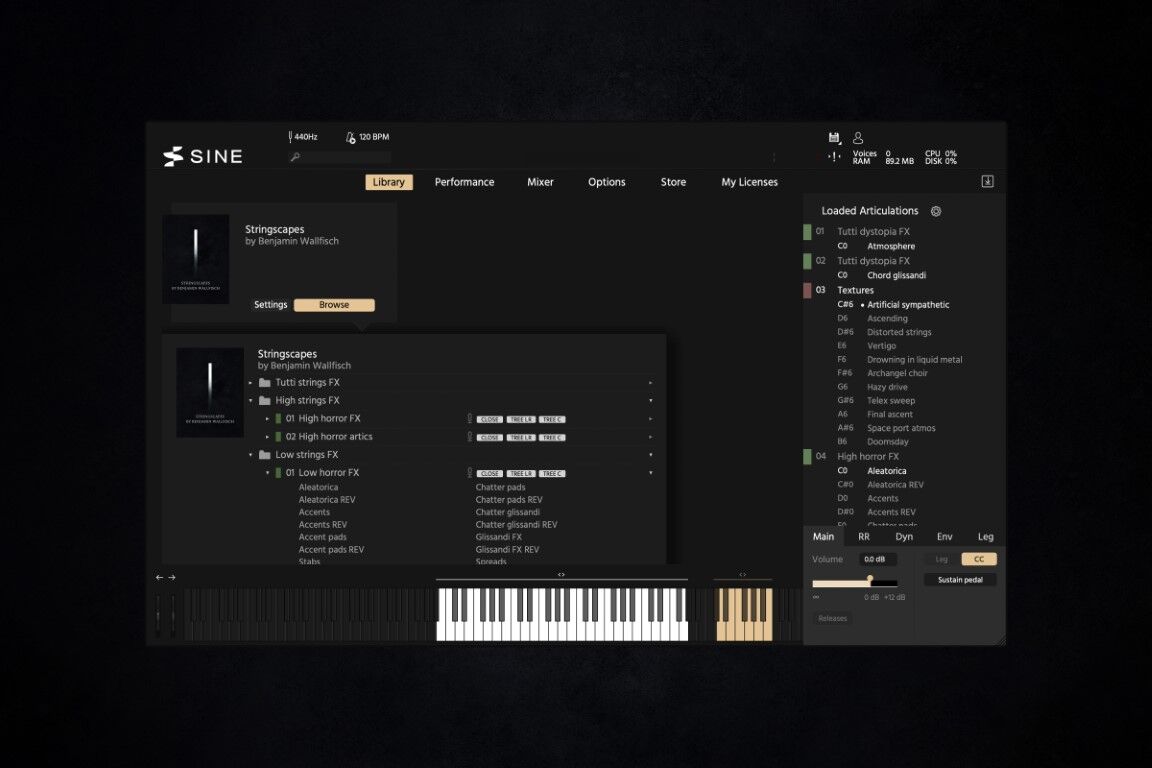Click green slot 01 Tutti dystopia FX marker

(x=807, y=232)
